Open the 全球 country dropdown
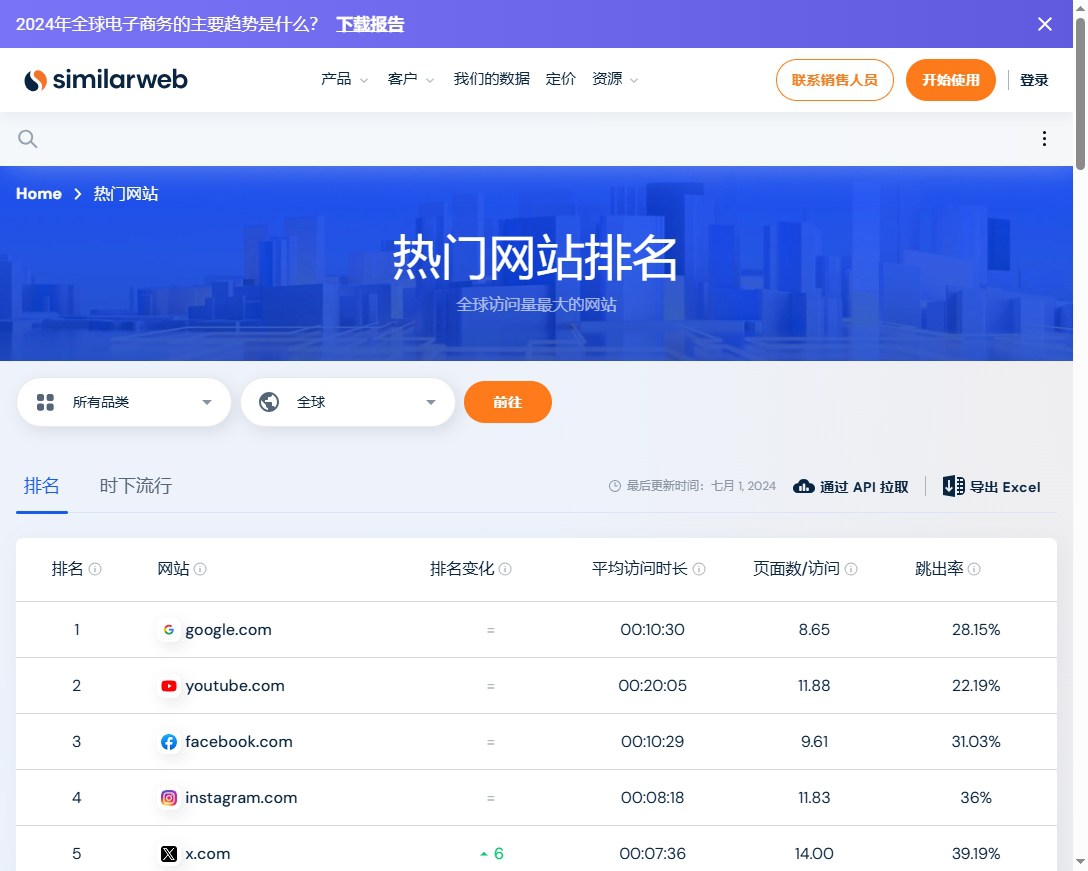Viewport: 1088px width, 871px height. point(348,403)
